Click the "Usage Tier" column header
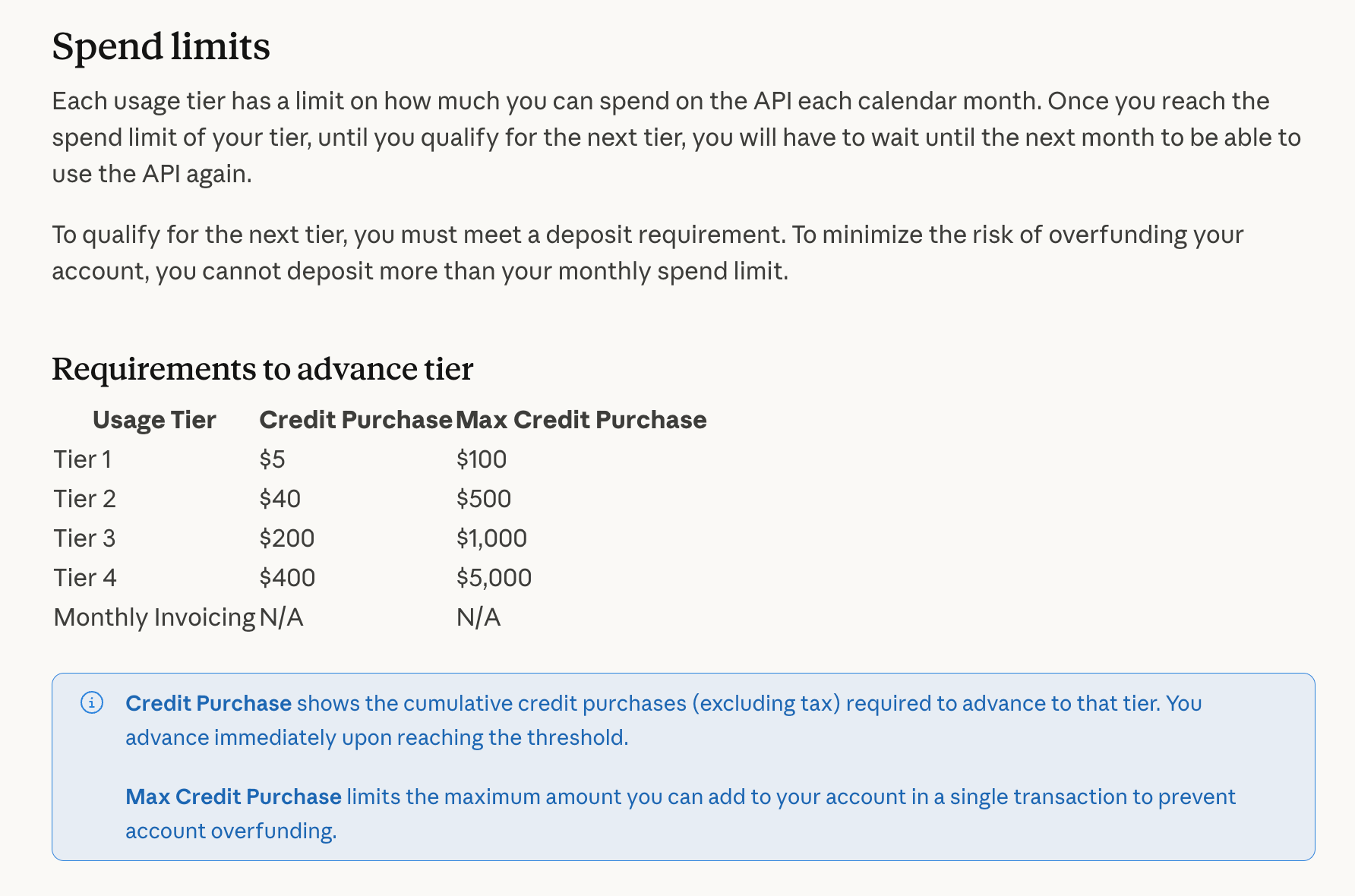1355x896 pixels. 154,420
